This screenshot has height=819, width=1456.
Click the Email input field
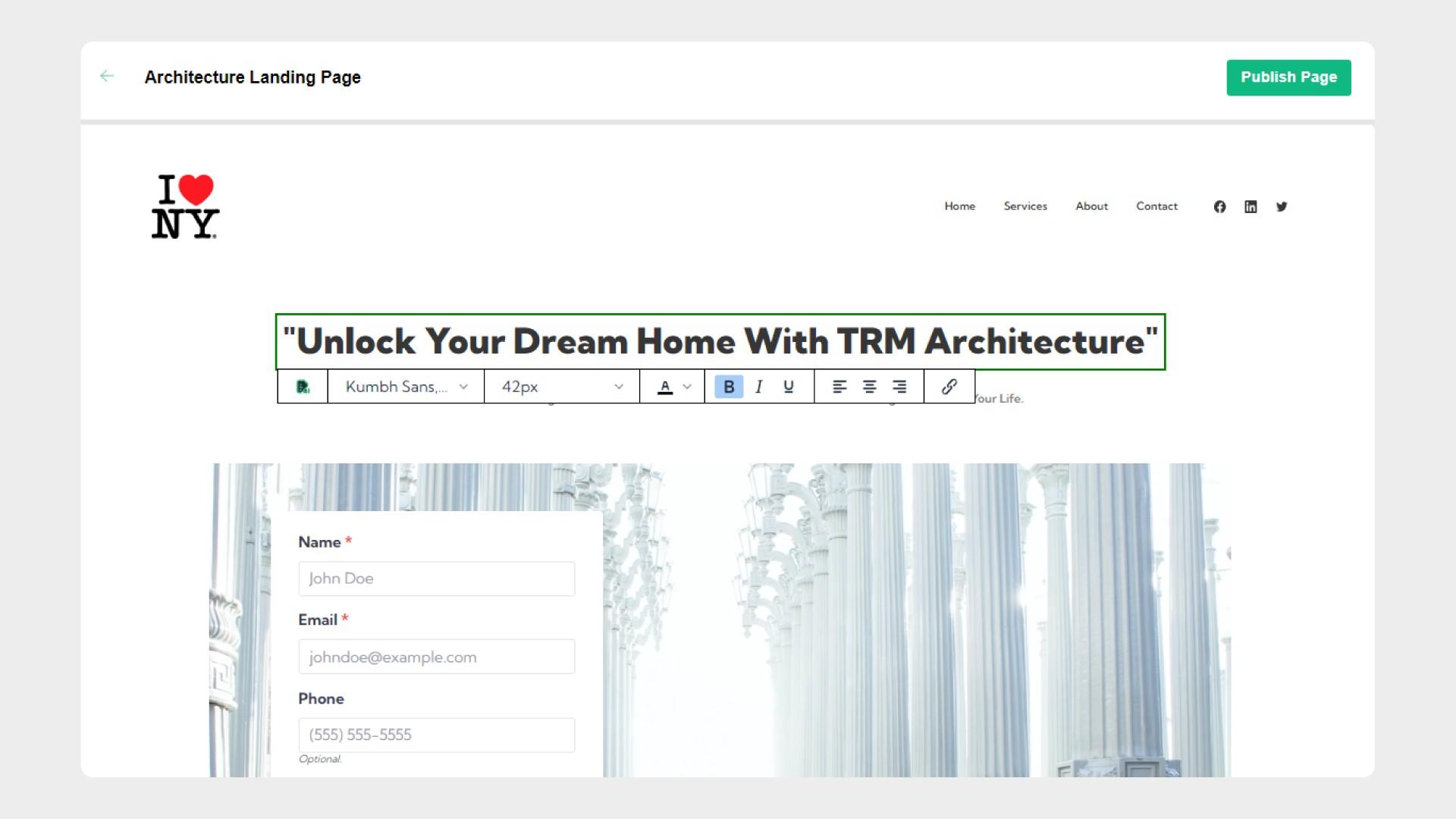[x=437, y=657]
